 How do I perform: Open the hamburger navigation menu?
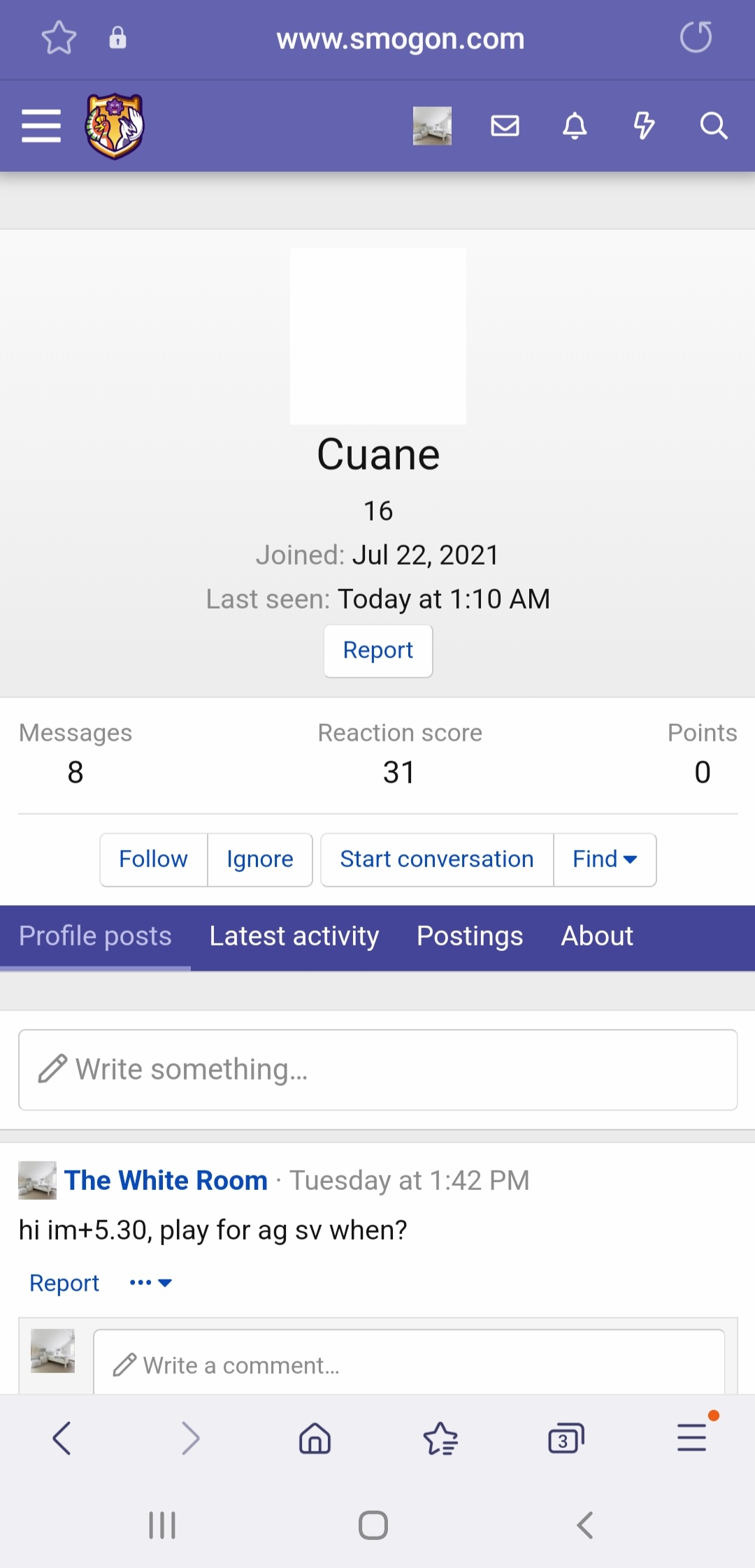pos(41,126)
